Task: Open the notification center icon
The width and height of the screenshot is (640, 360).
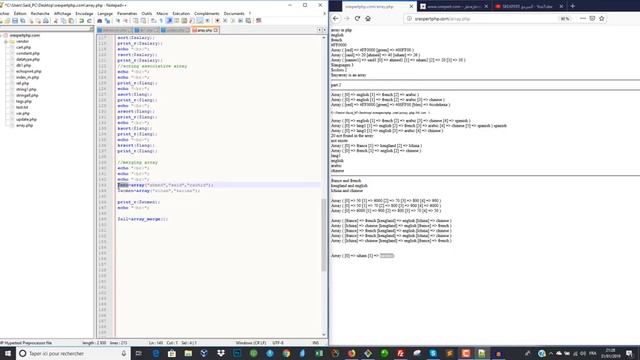Action: (x=629, y=353)
